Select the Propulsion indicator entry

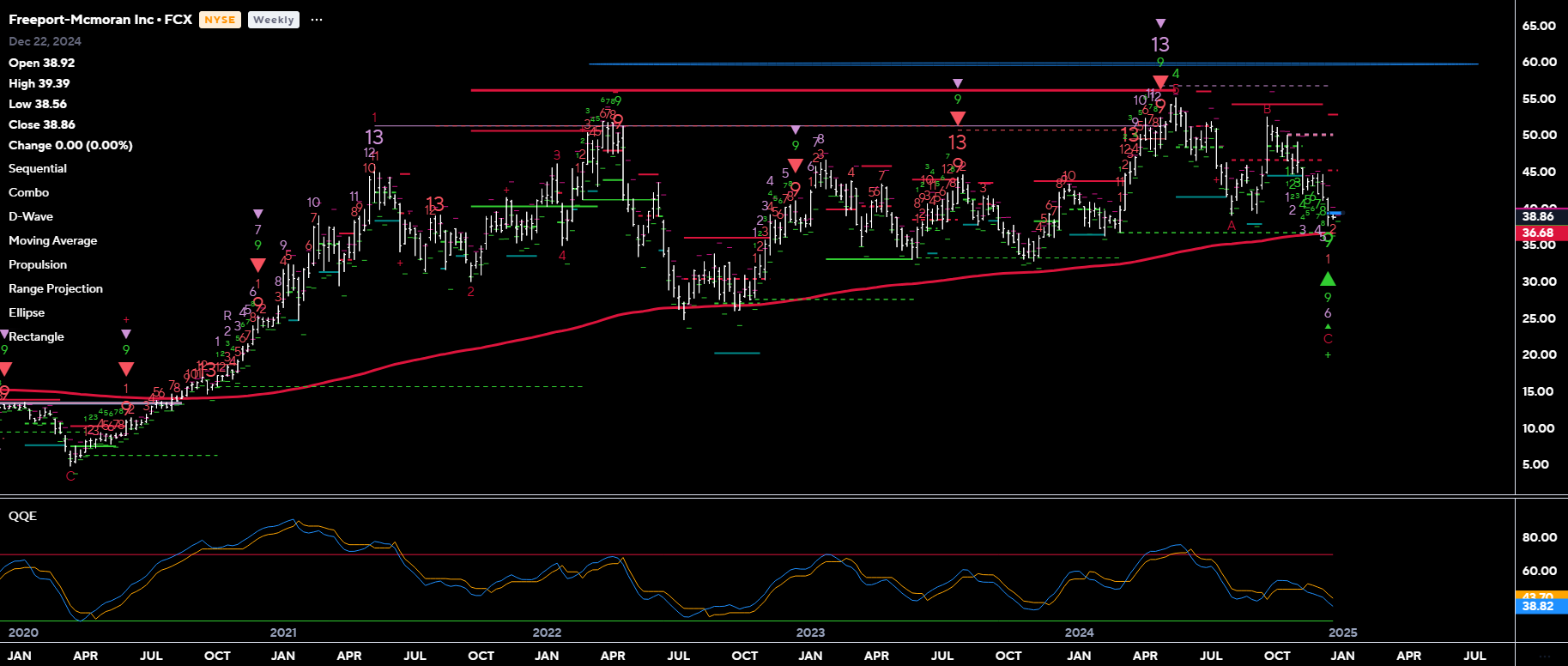click(x=38, y=265)
